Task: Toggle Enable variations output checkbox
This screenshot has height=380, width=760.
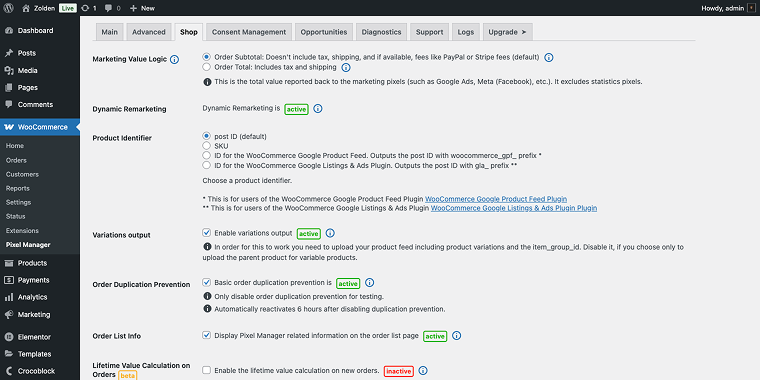Action: tap(207, 233)
